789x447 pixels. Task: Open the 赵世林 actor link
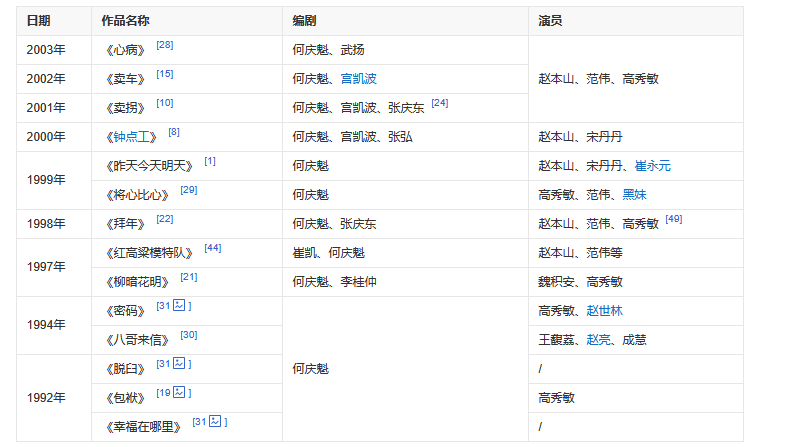point(605,311)
